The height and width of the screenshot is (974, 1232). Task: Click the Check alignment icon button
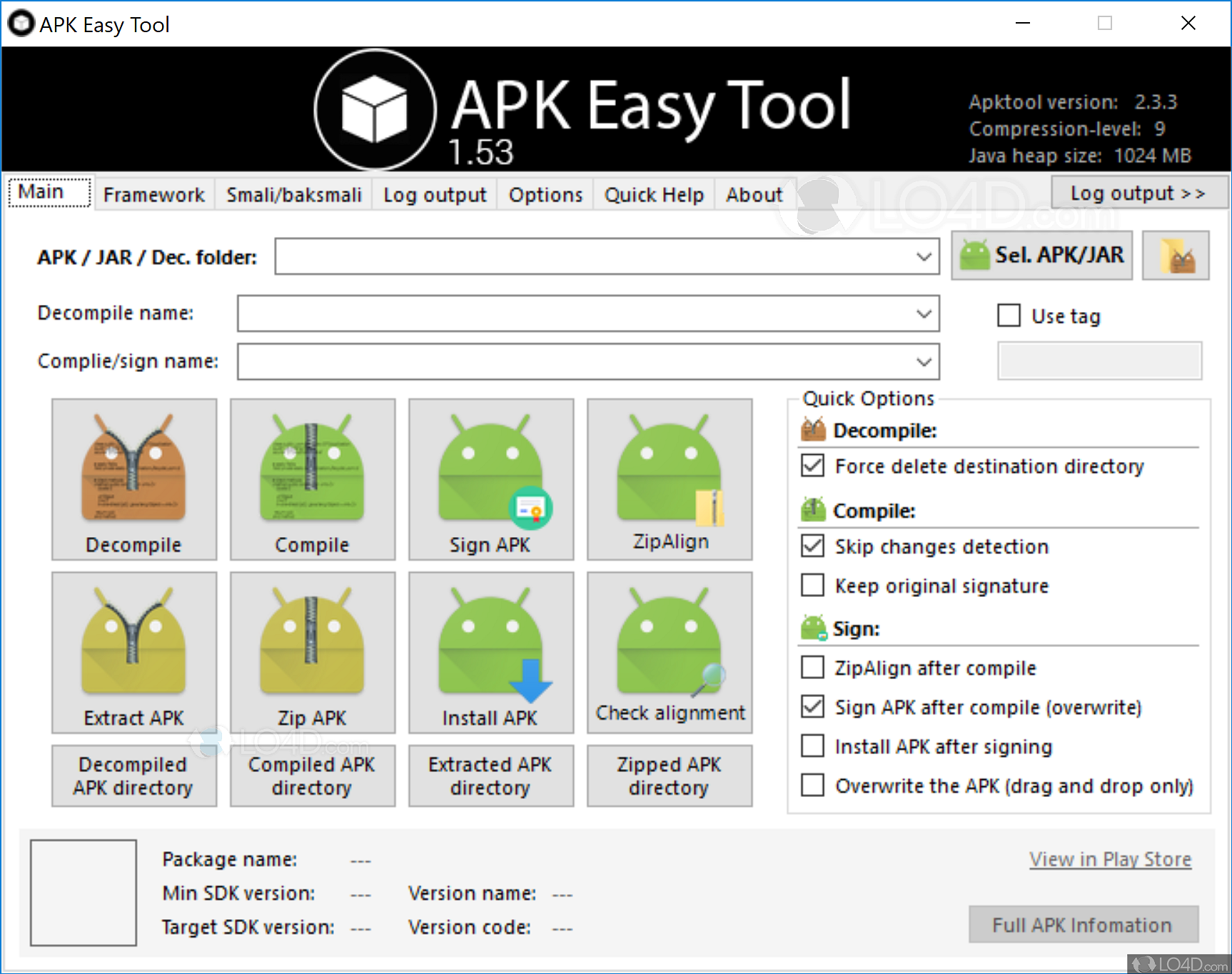[670, 653]
